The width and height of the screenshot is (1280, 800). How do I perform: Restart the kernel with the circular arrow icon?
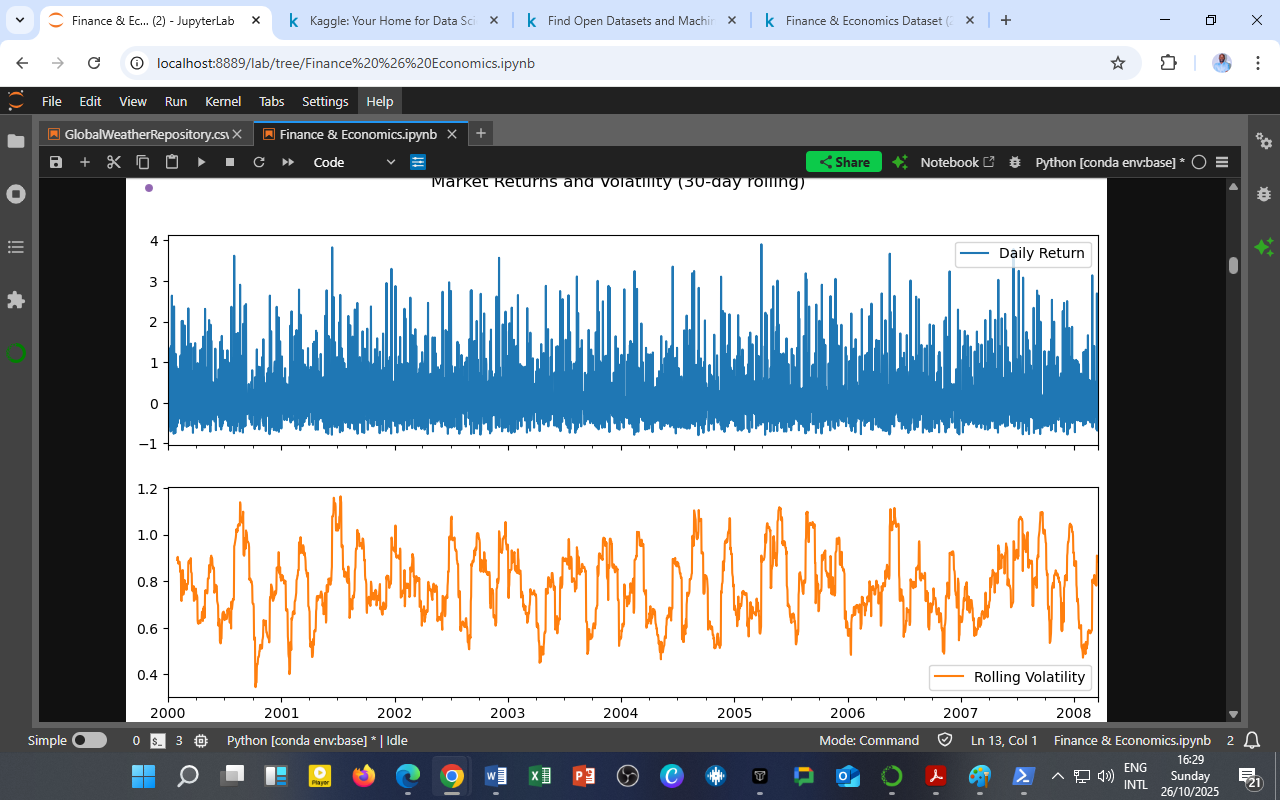pos(259,162)
